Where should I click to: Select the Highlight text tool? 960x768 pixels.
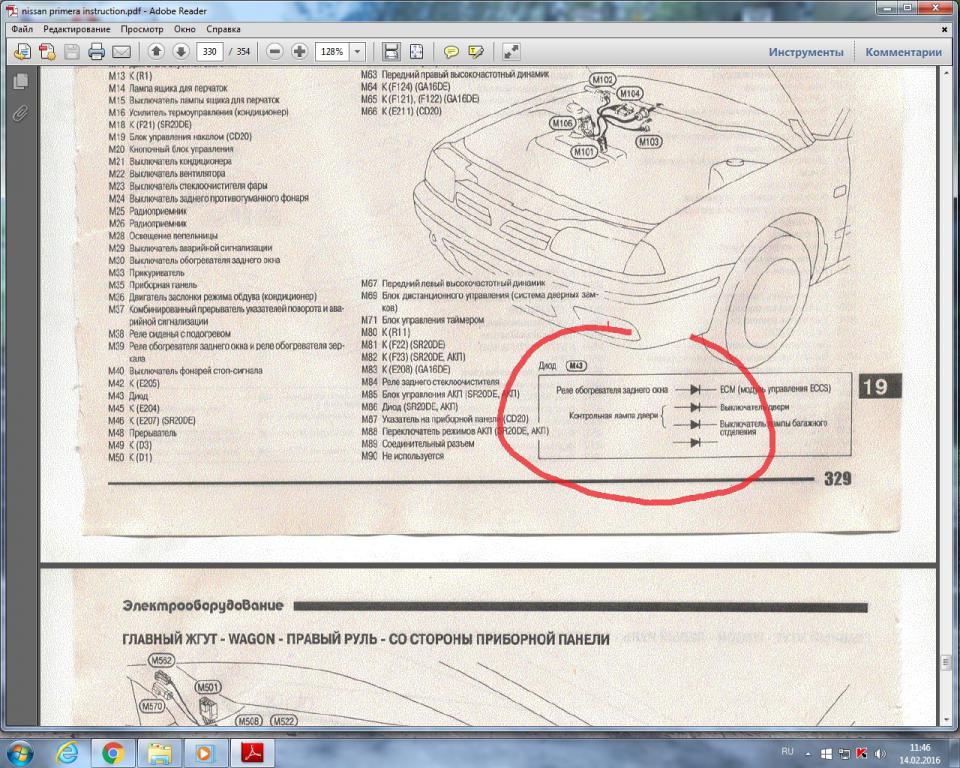(x=476, y=52)
